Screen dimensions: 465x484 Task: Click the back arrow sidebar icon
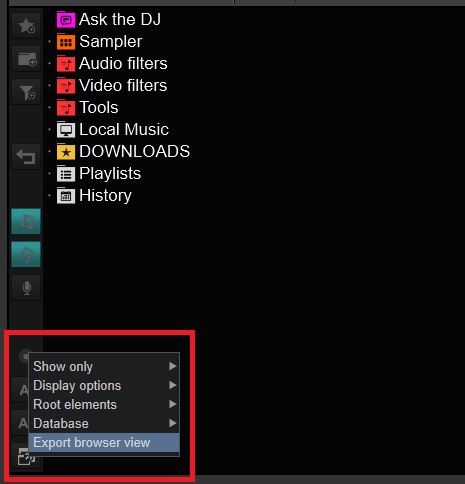26,156
